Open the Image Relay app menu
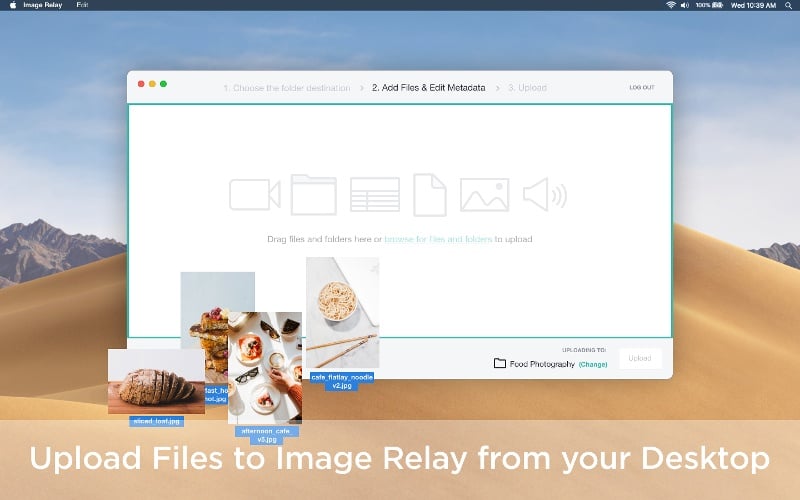Image resolution: width=800 pixels, height=500 pixels. click(43, 5)
